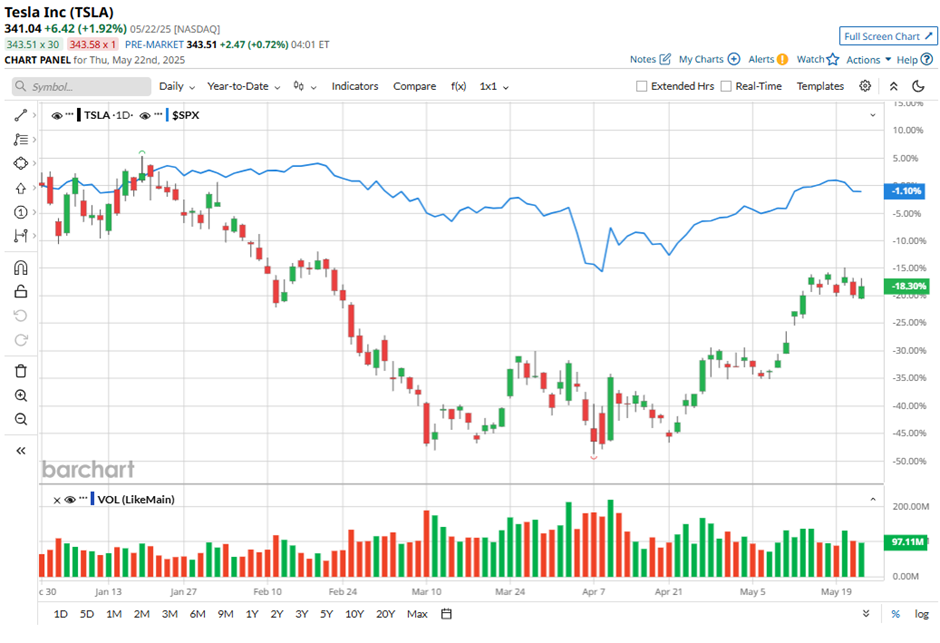Pick the arrow marker tool
The width and height of the screenshot is (940, 643).
(20, 188)
